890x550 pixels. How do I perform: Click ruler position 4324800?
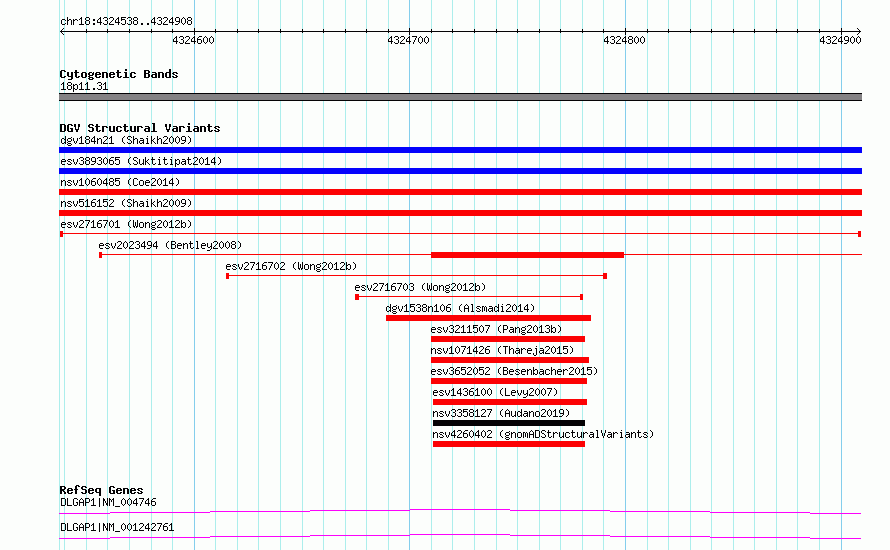click(x=624, y=40)
